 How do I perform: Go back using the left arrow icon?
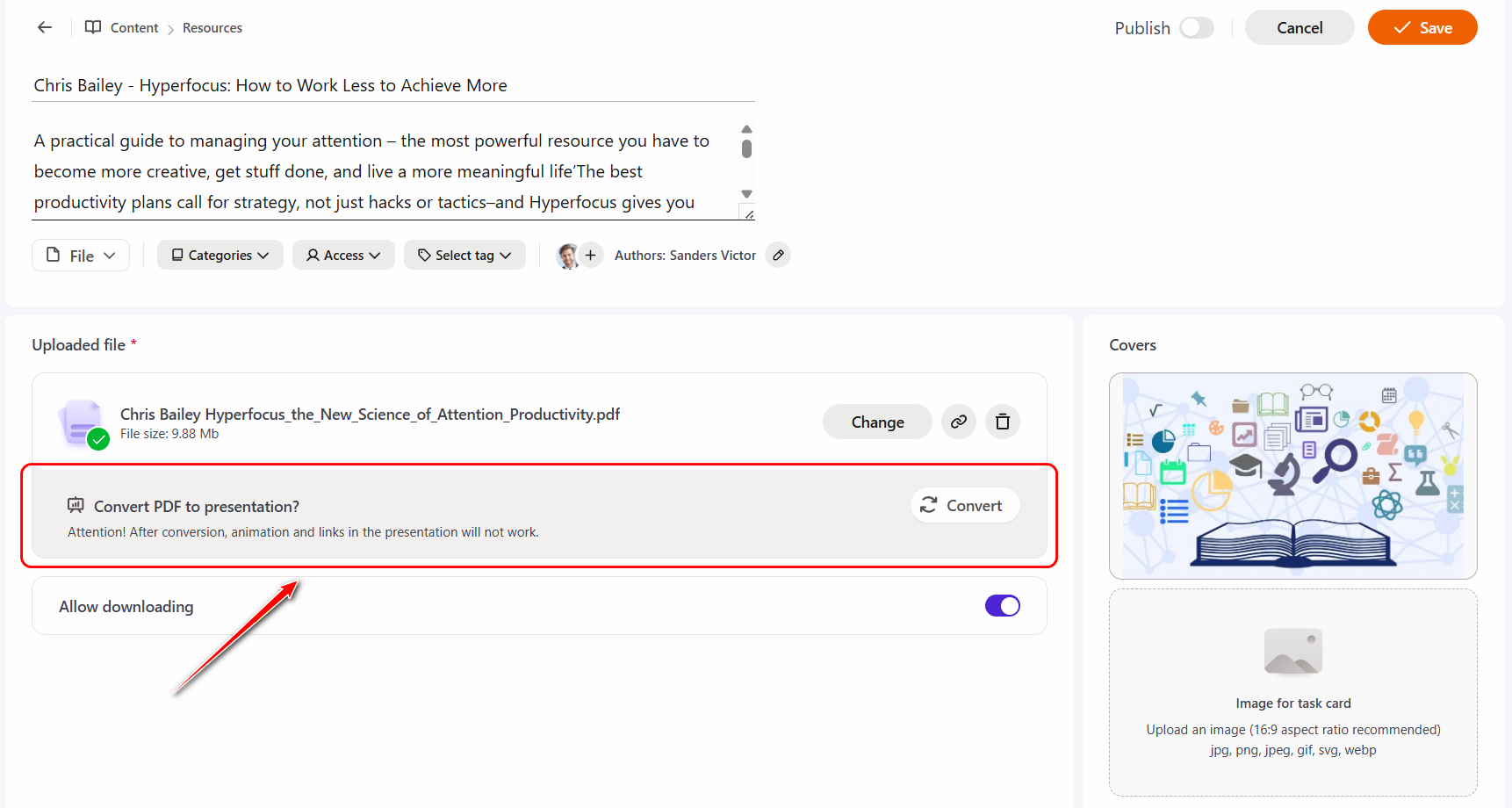click(45, 27)
